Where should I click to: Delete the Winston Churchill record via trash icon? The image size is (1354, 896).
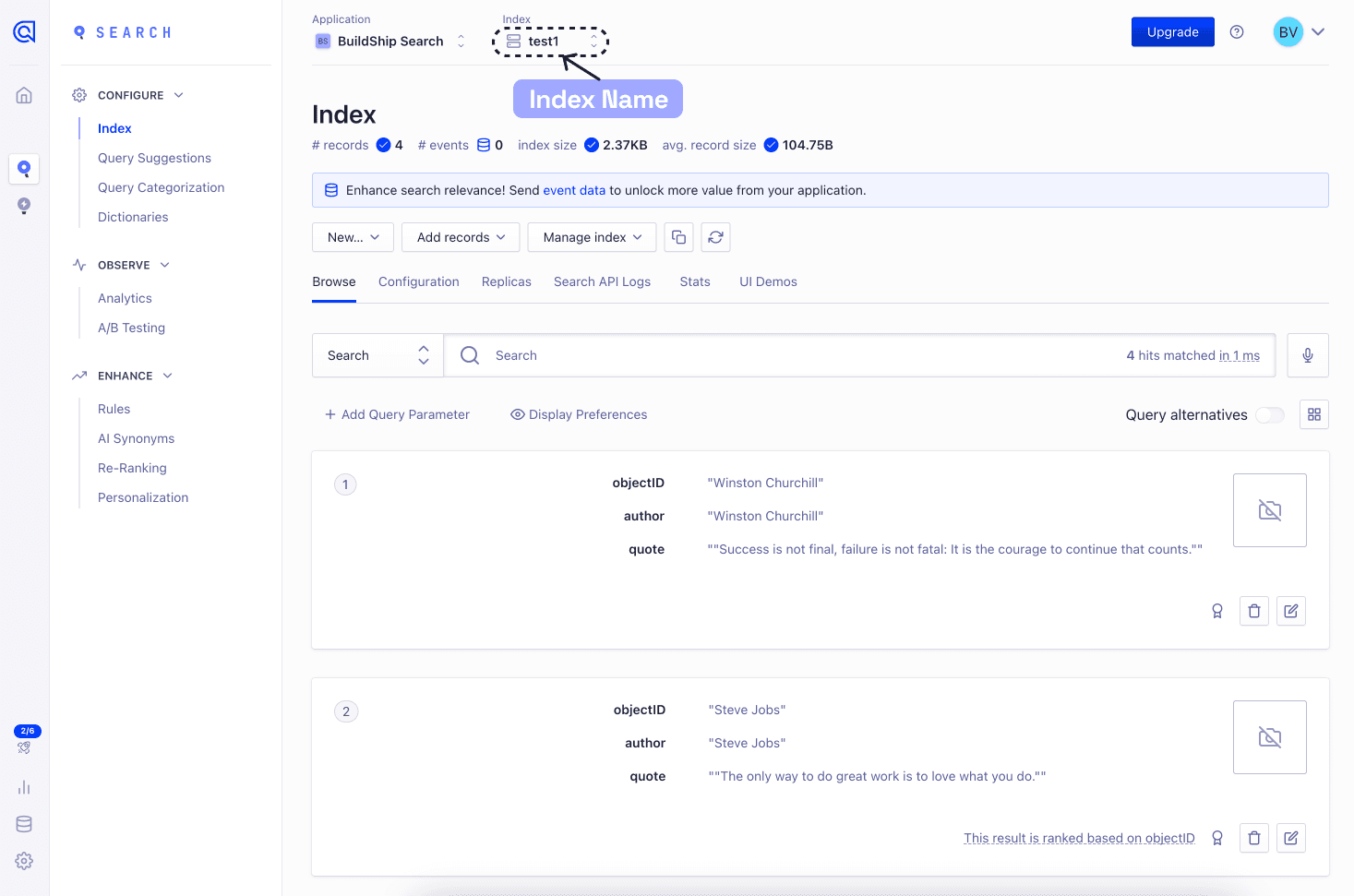coord(1253,610)
